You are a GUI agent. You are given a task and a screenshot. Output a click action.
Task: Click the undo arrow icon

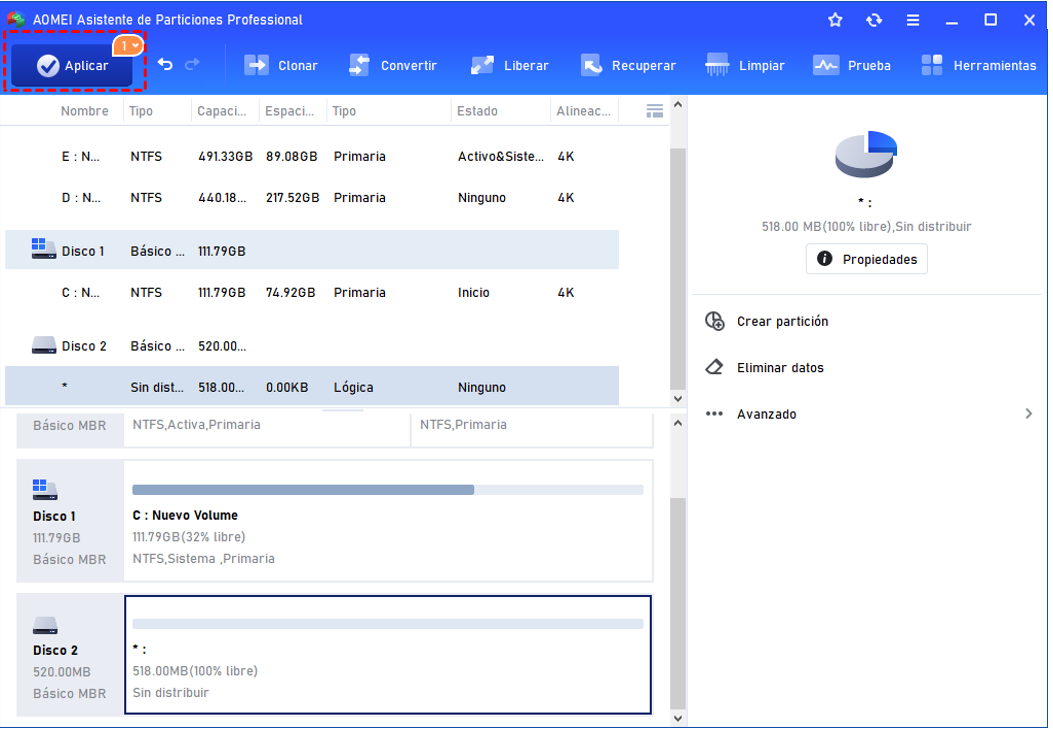pos(165,64)
